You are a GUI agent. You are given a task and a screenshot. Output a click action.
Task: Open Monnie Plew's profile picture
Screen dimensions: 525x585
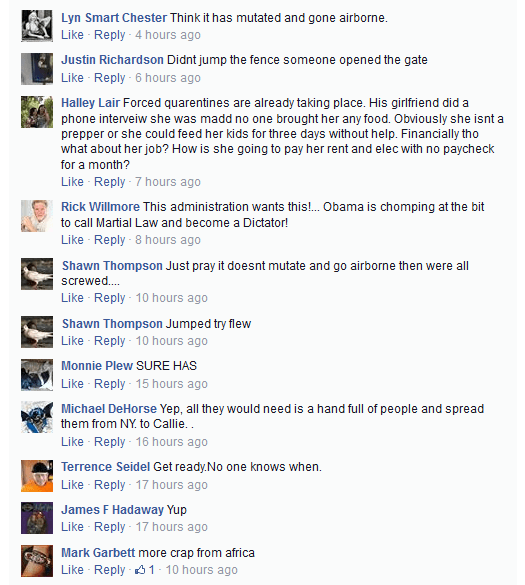(x=37, y=375)
